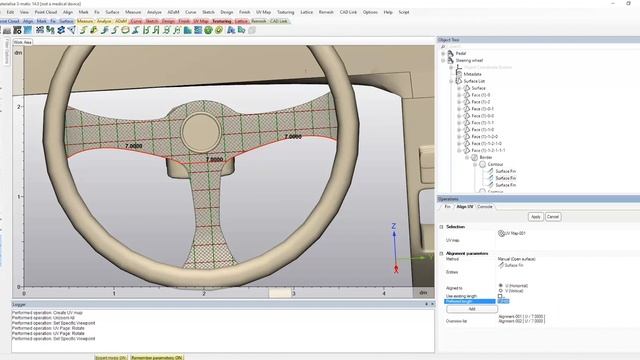Open the Help menu

click(x=388, y=12)
